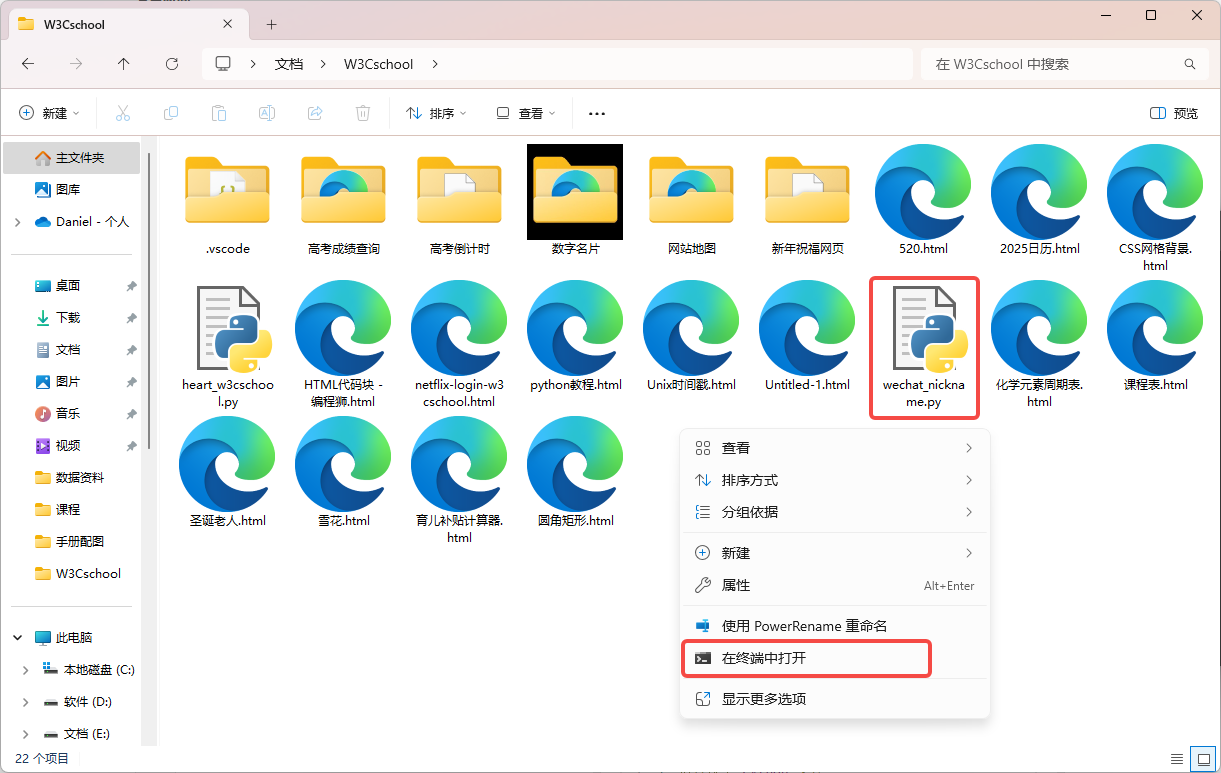Image resolution: width=1221 pixels, height=773 pixels.
Task: Select the python教程.html file
Action: (575, 336)
